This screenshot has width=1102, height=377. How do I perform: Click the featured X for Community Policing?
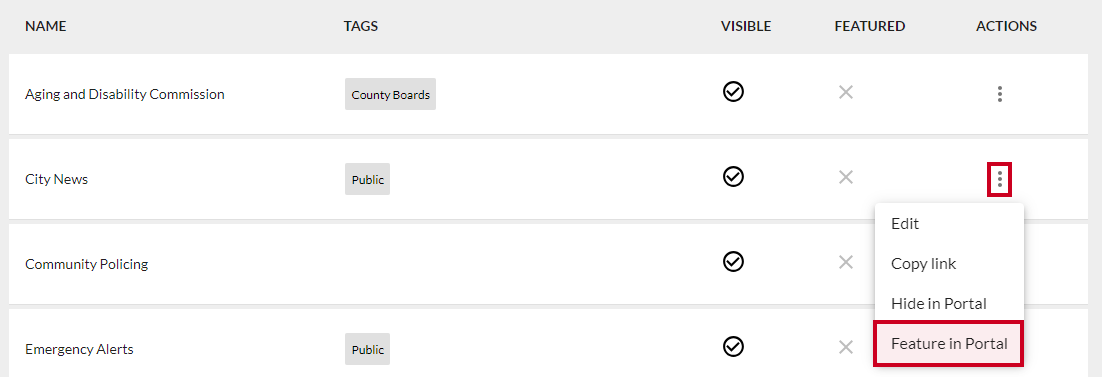coord(845,262)
